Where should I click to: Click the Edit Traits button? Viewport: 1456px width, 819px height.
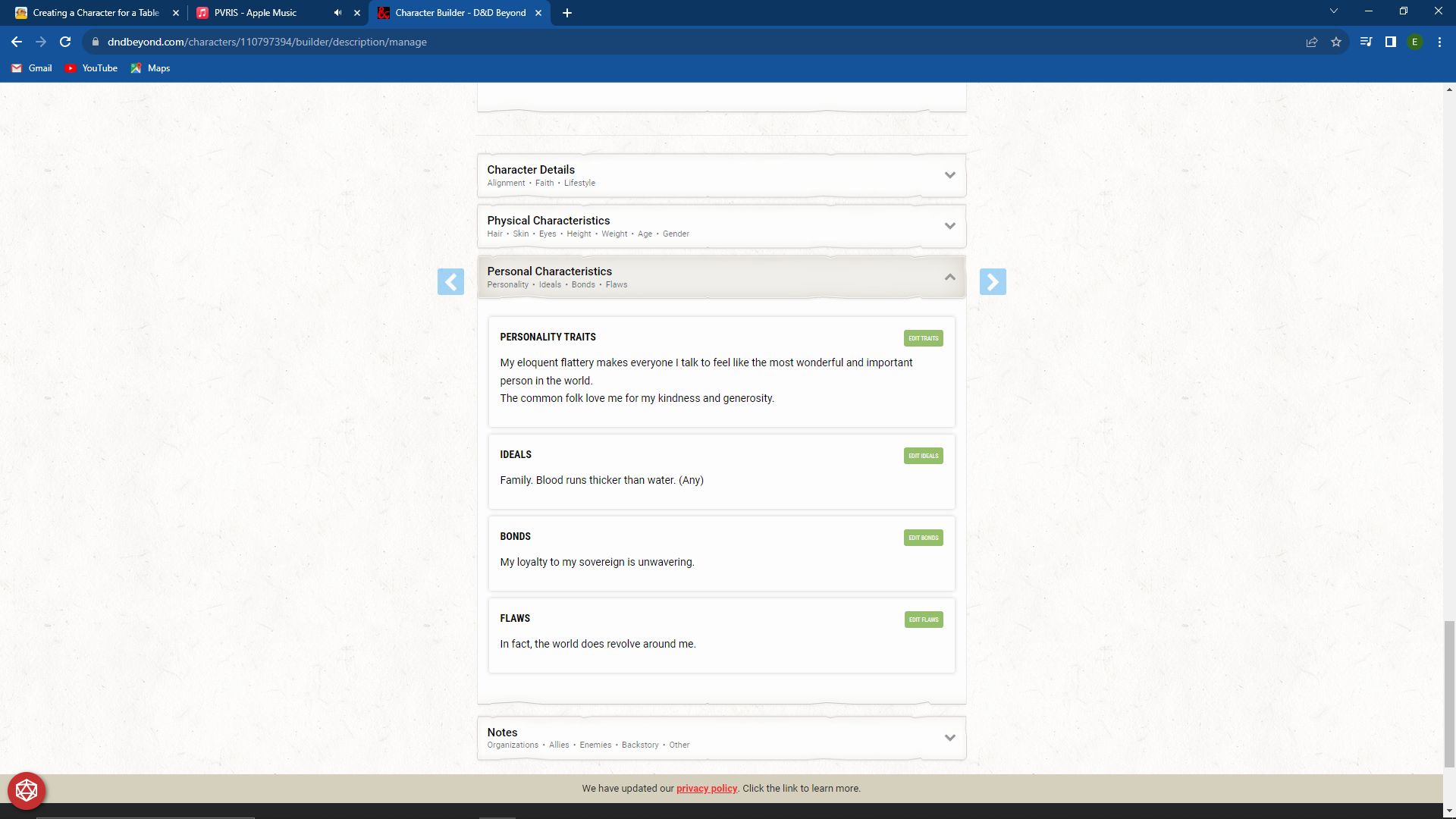point(923,338)
